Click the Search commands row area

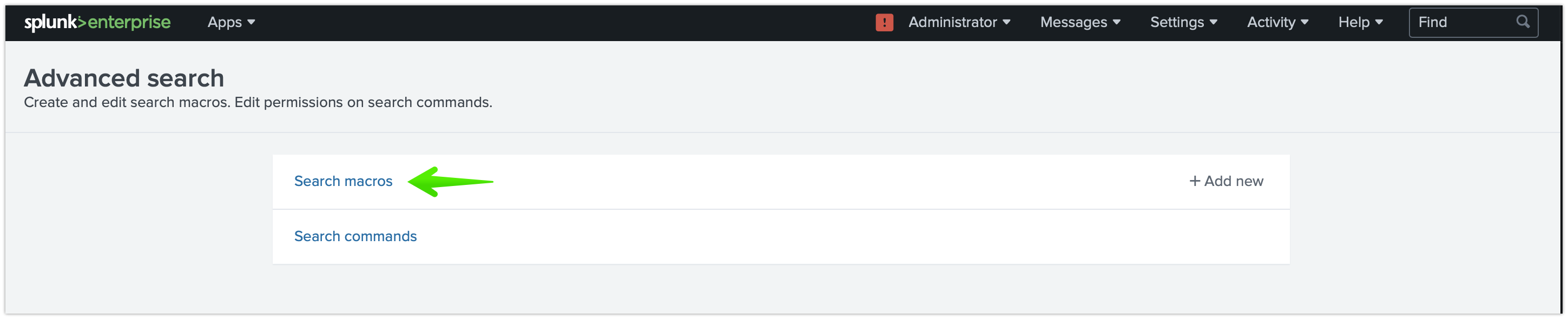[780, 237]
